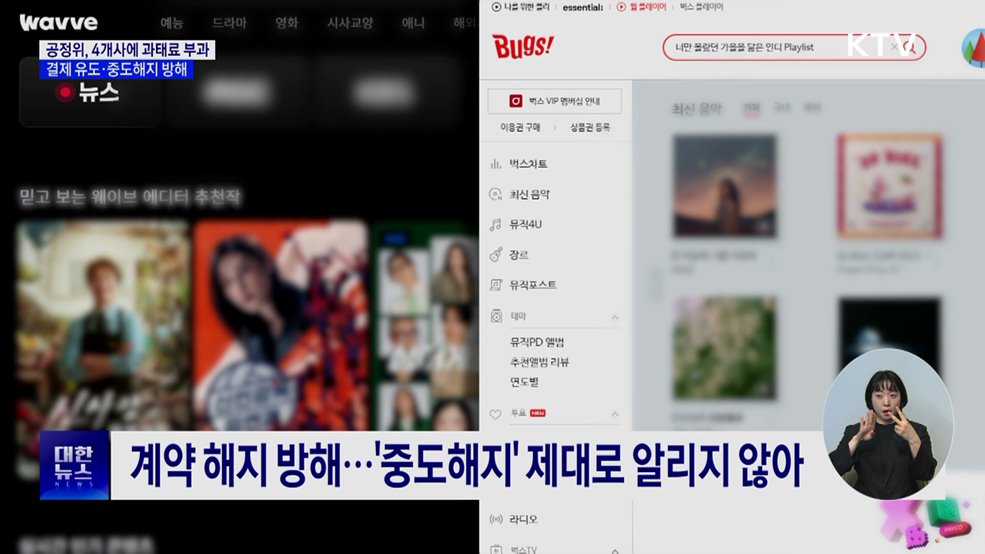Click the Bugs! logo
Screen dimensions: 985x554
click(x=523, y=47)
